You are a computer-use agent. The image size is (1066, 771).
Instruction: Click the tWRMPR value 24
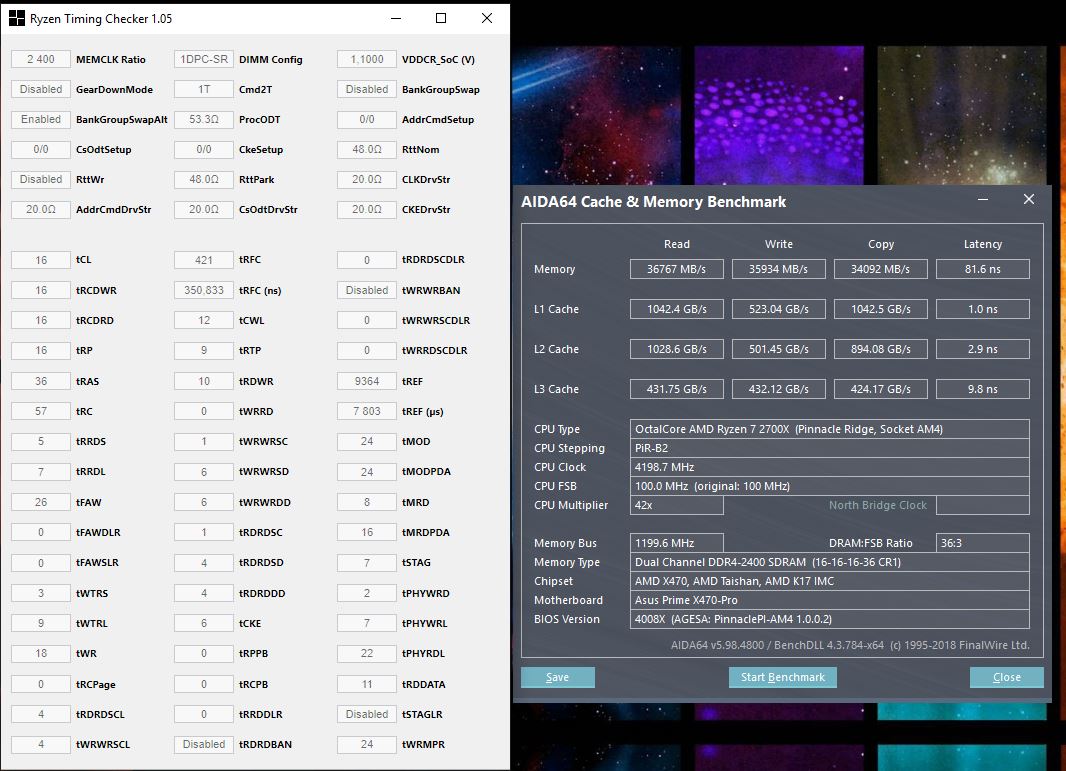(366, 744)
